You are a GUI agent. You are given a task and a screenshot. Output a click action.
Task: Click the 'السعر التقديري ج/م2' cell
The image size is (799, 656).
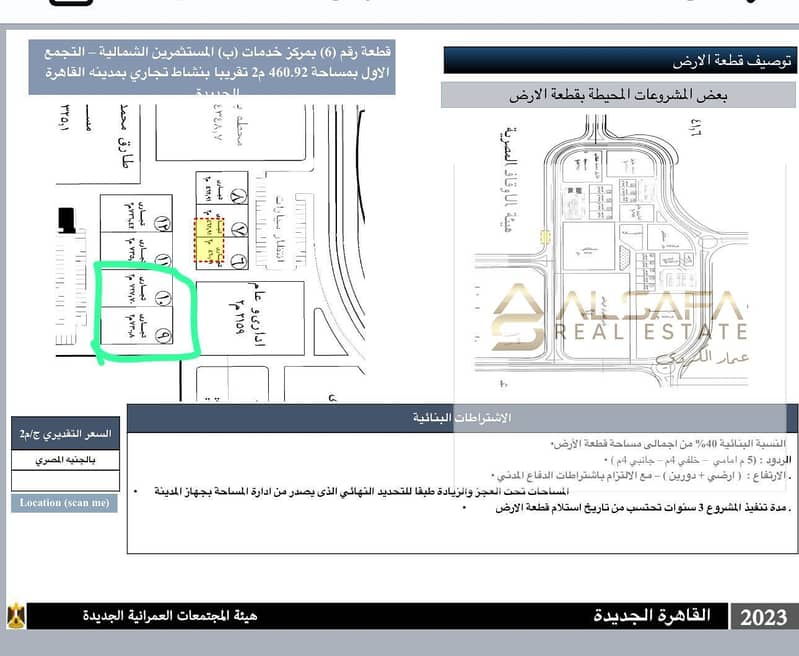tap(65, 434)
